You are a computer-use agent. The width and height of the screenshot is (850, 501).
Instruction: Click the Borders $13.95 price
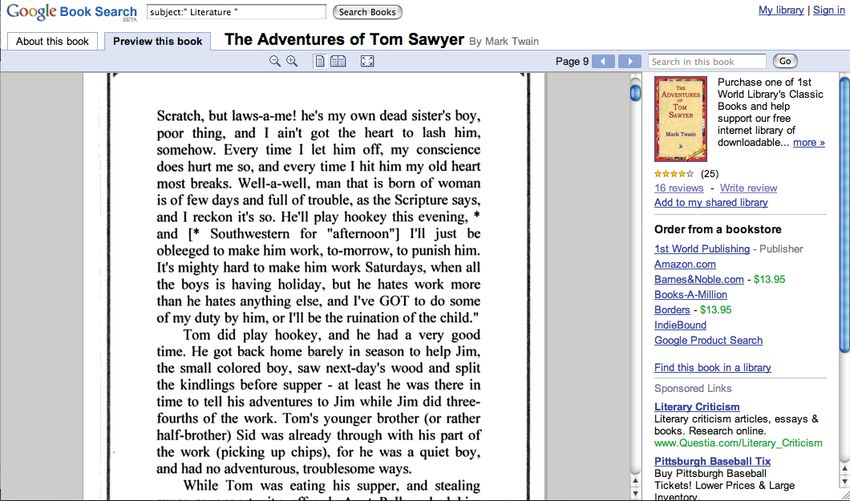pos(716,310)
